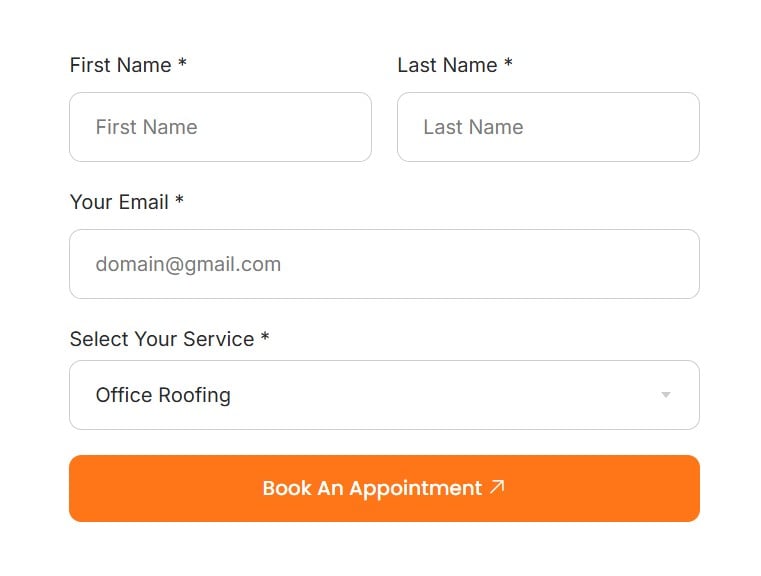Open the Select Your Service dropdown
The width and height of the screenshot is (761, 576).
pyautogui.click(x=384, y=395)
